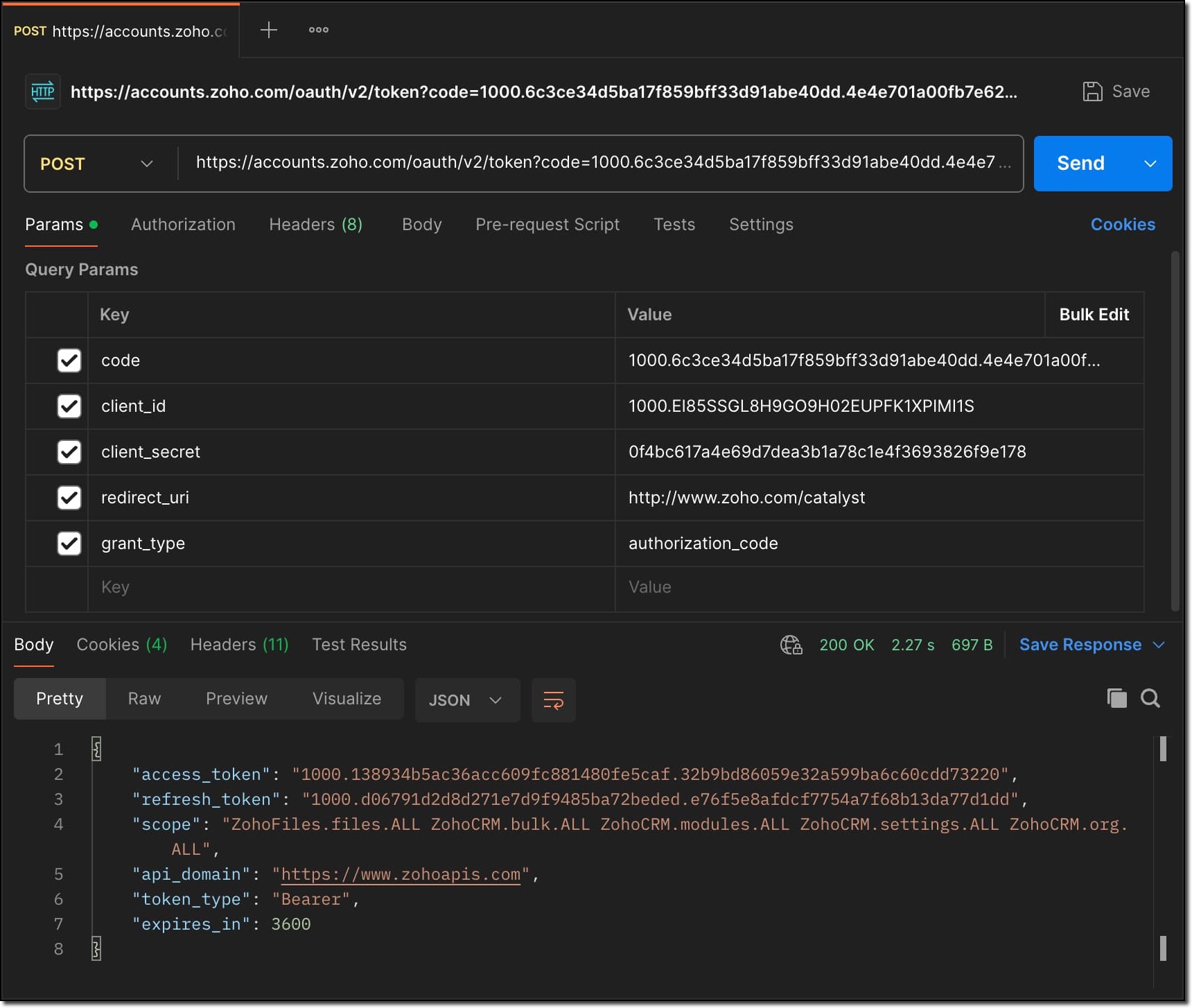
Task: Open the three-dot tab options menu
Action: pyautogui.click(x=319, y=30)
